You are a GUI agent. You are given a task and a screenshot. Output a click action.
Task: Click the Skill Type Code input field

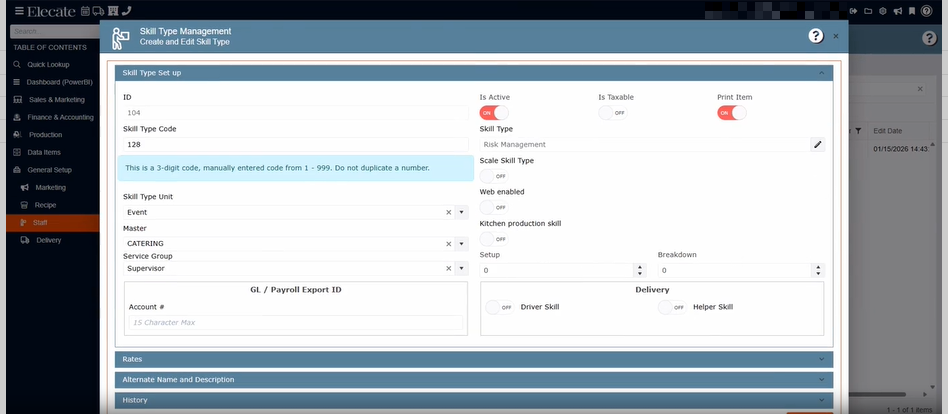tap(294, 144)
